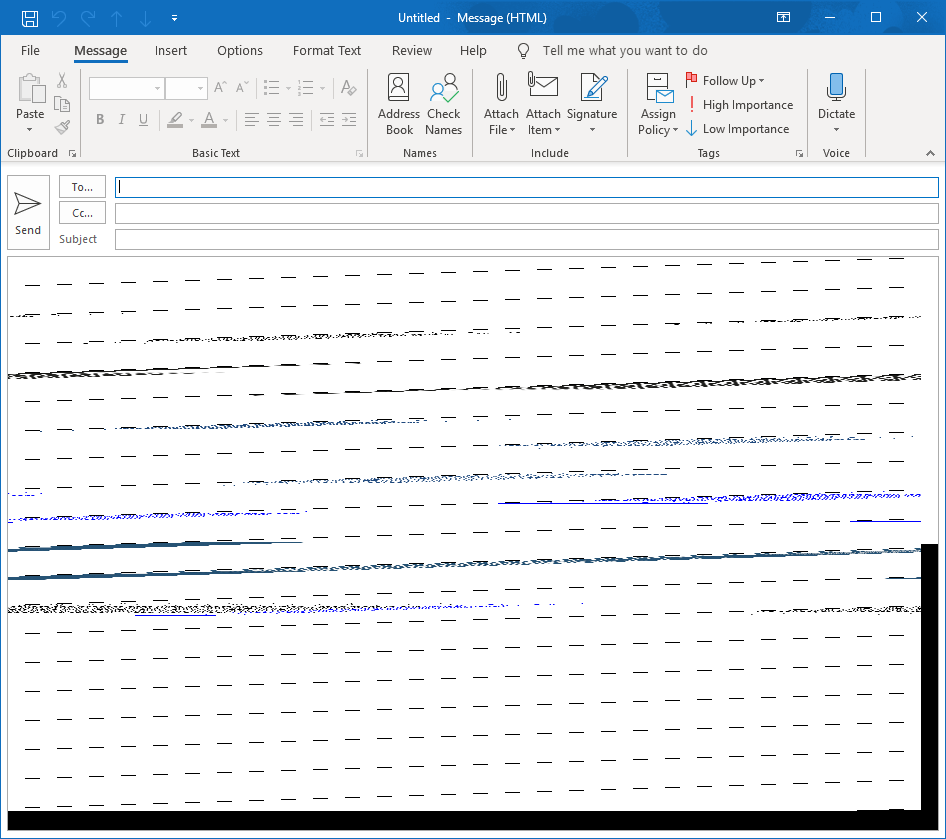
Task: Click the Clear All Formatting icon
Action: pos(348,88)
